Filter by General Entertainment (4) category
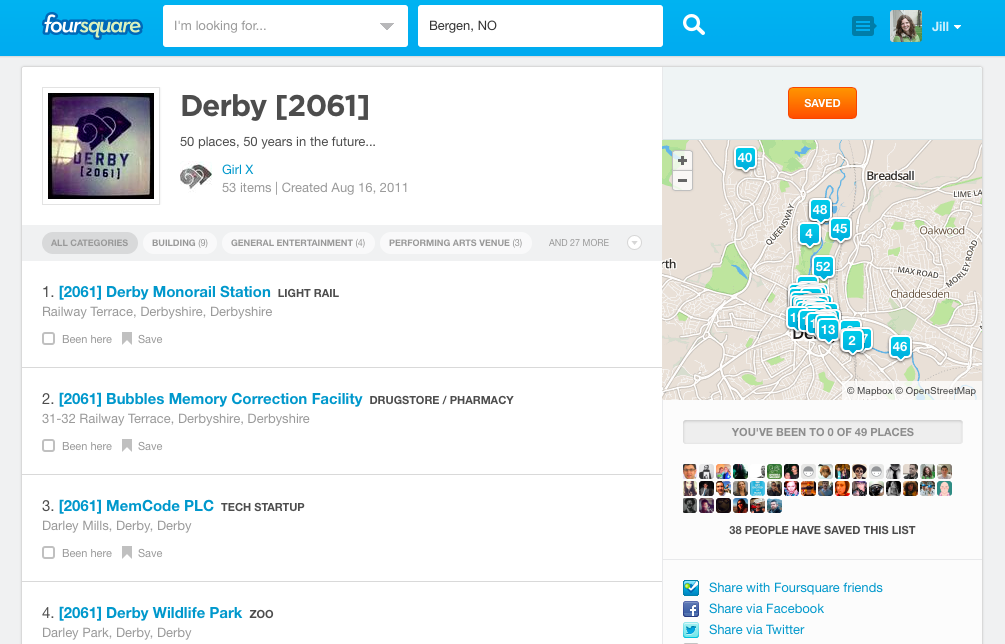 [298, 243]
